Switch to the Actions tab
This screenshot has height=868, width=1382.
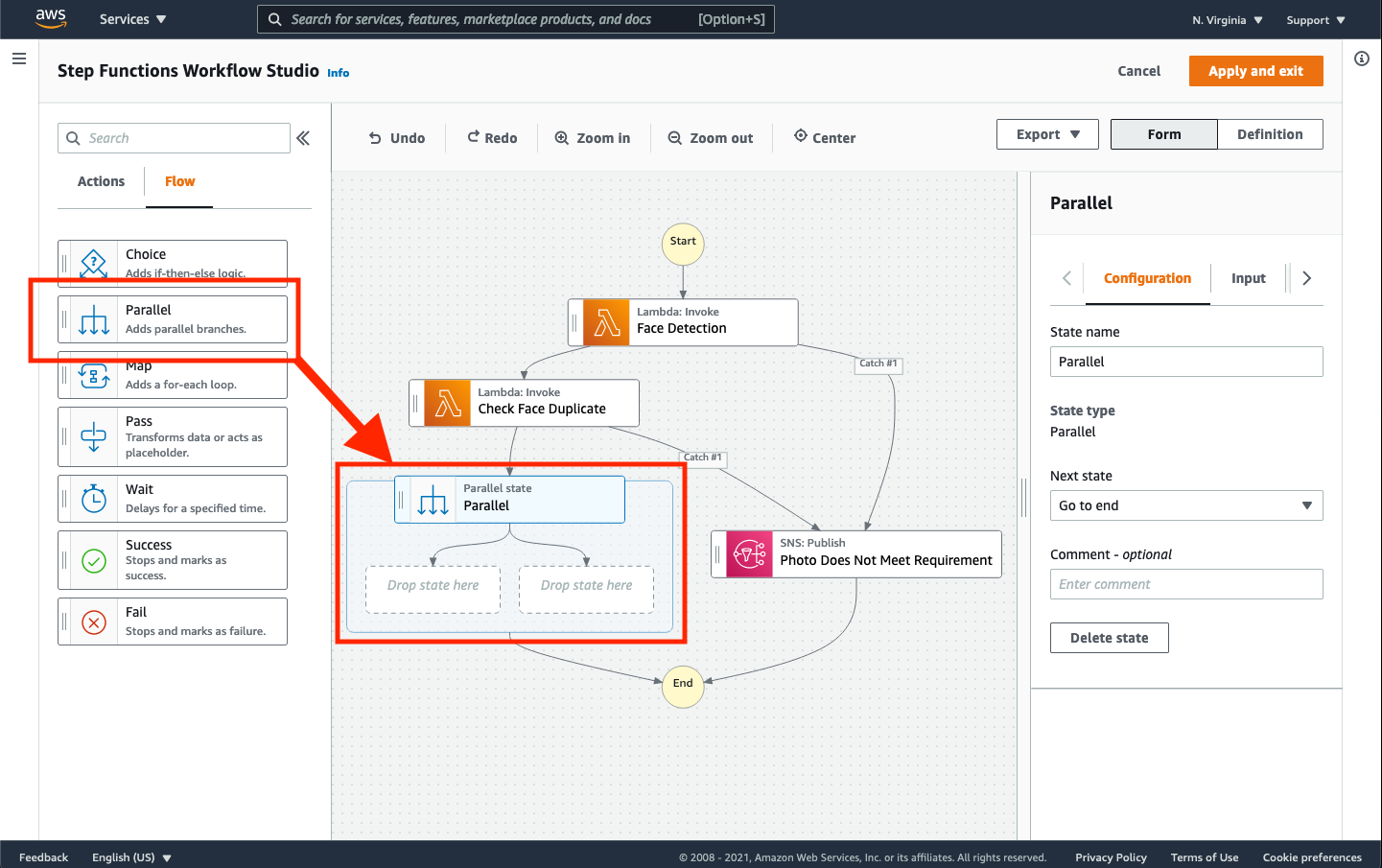101,181
